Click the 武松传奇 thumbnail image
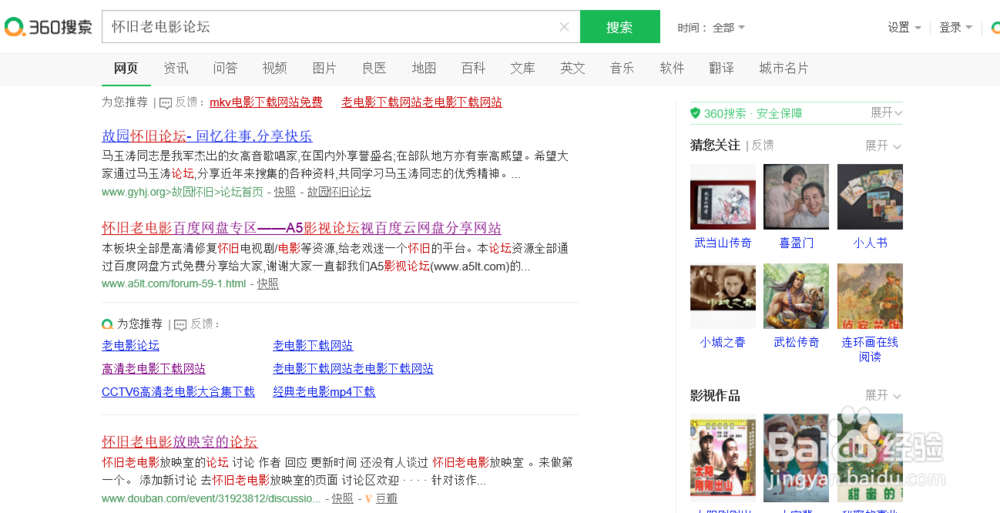Viewport: 1000px width, 513px height. (x=796, y=296)
